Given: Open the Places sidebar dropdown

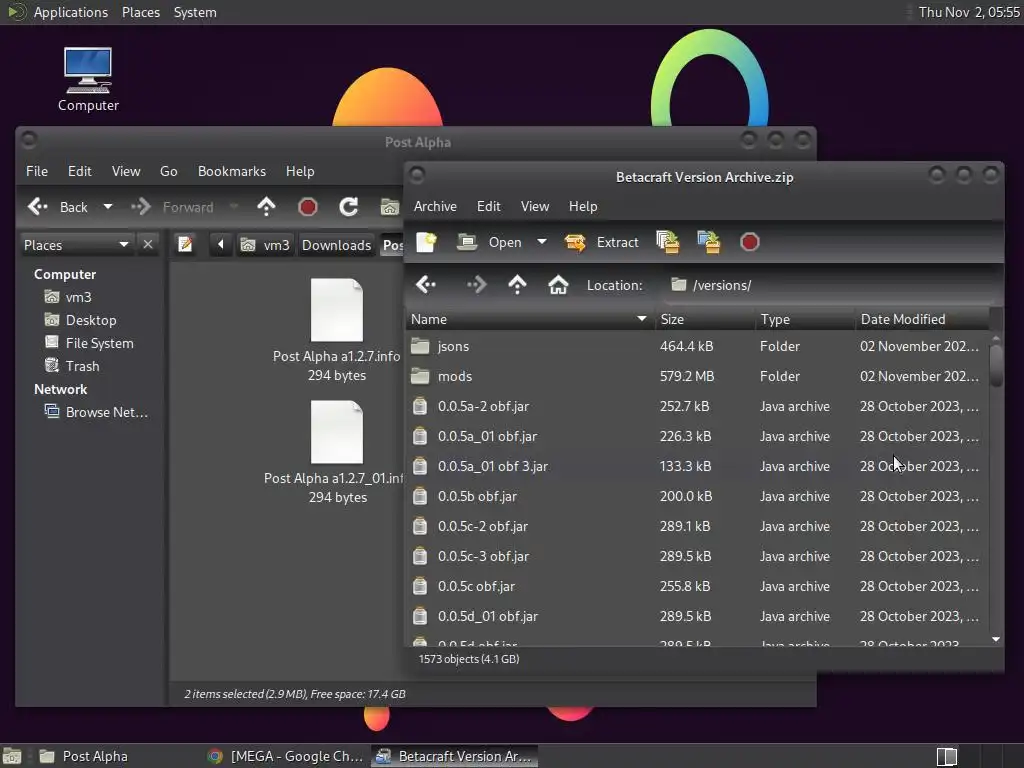Looking at the screenshot, I should tap(76, 245).
